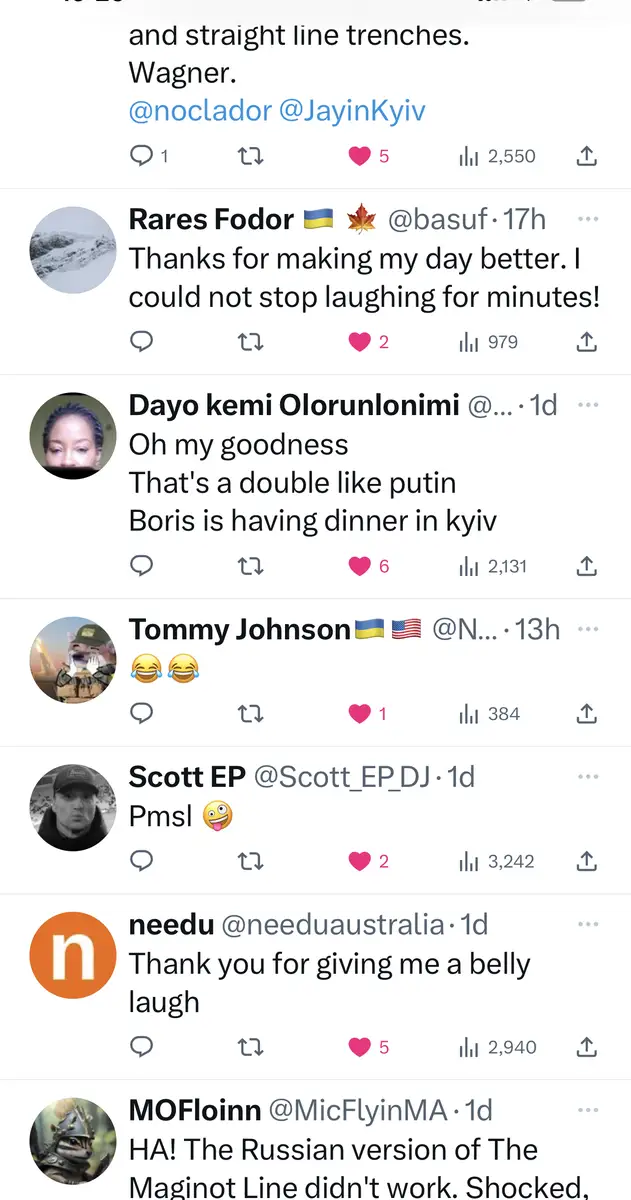Open Tommy Johnson's profile name

(x=239, y=629)
